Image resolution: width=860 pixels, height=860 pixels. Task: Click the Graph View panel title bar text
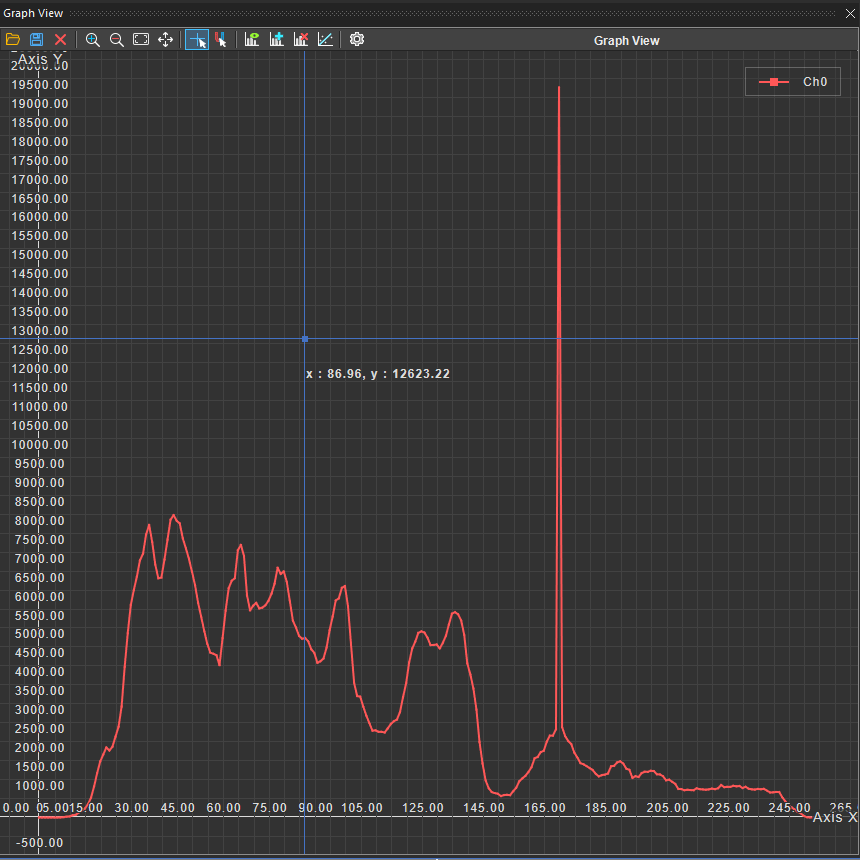(33, 13)
